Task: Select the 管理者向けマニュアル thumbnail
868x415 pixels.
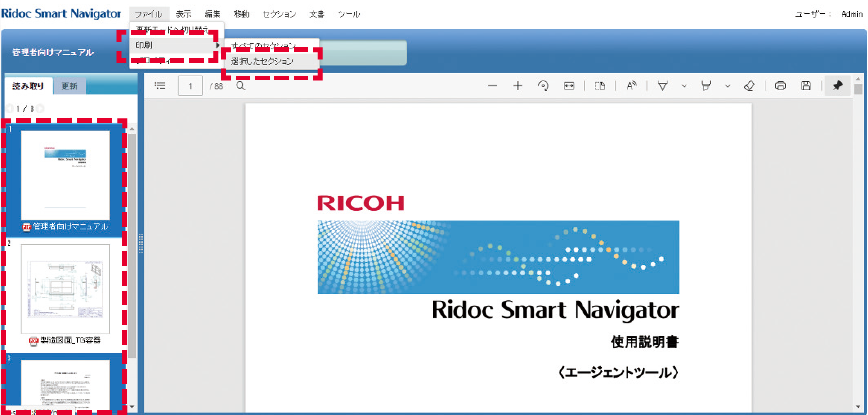Action: pyautogui.click(x=66, y=178)
